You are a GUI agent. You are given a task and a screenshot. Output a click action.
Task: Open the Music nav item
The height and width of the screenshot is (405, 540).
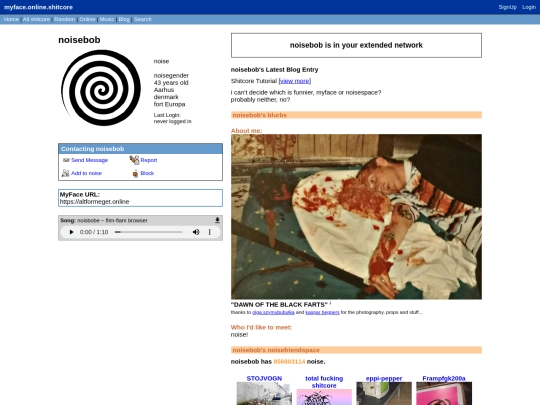107,19
